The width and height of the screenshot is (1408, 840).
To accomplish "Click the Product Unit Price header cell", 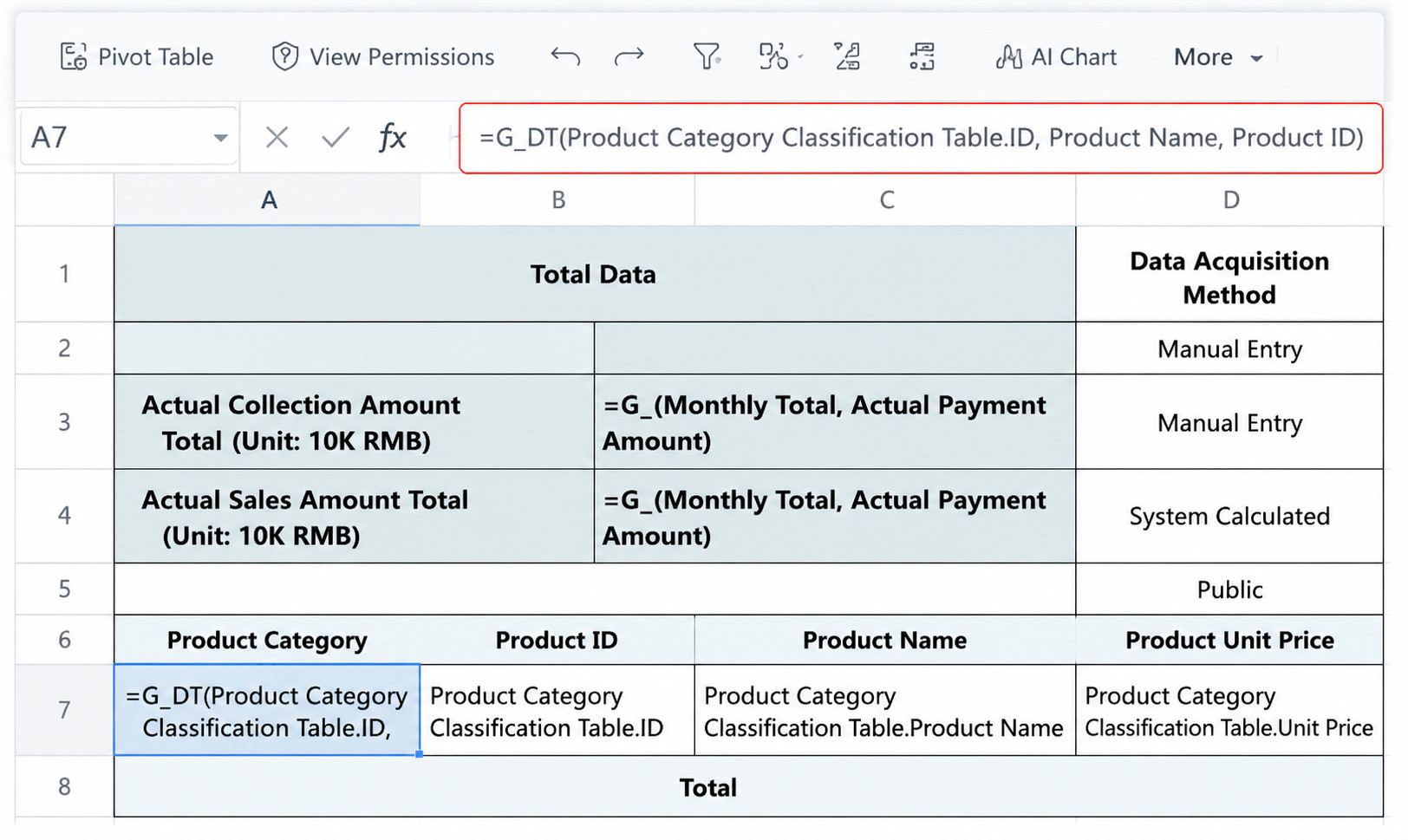I will [1229, 641].
